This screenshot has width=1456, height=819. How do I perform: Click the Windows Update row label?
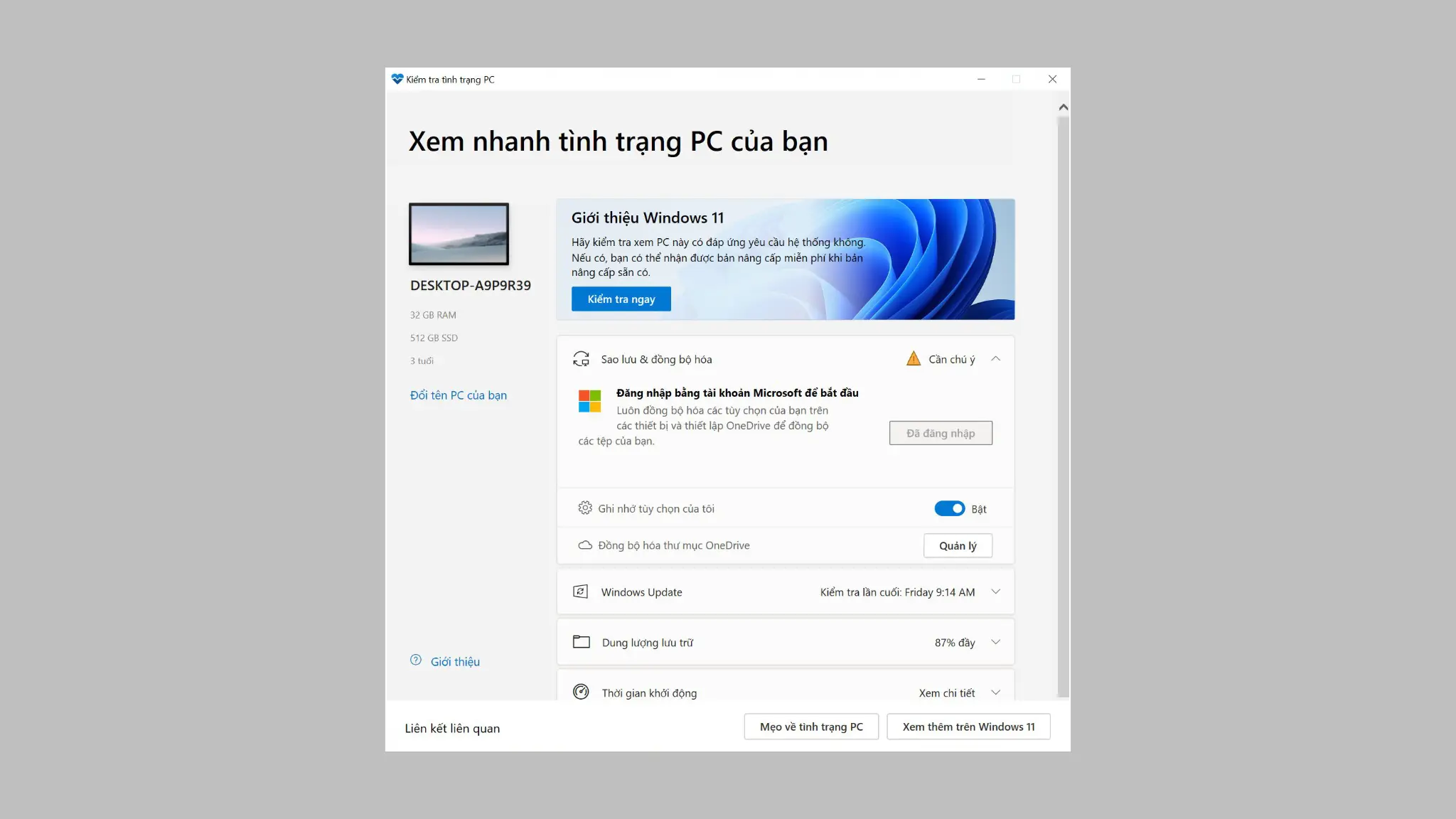tap(641, 592)
